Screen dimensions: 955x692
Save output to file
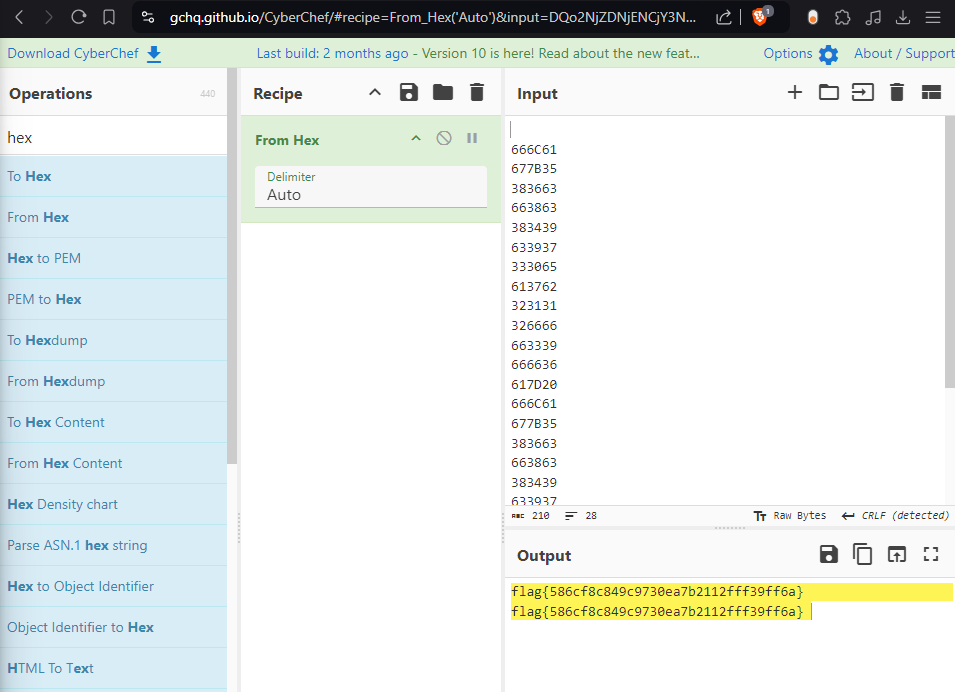[828, 554]
